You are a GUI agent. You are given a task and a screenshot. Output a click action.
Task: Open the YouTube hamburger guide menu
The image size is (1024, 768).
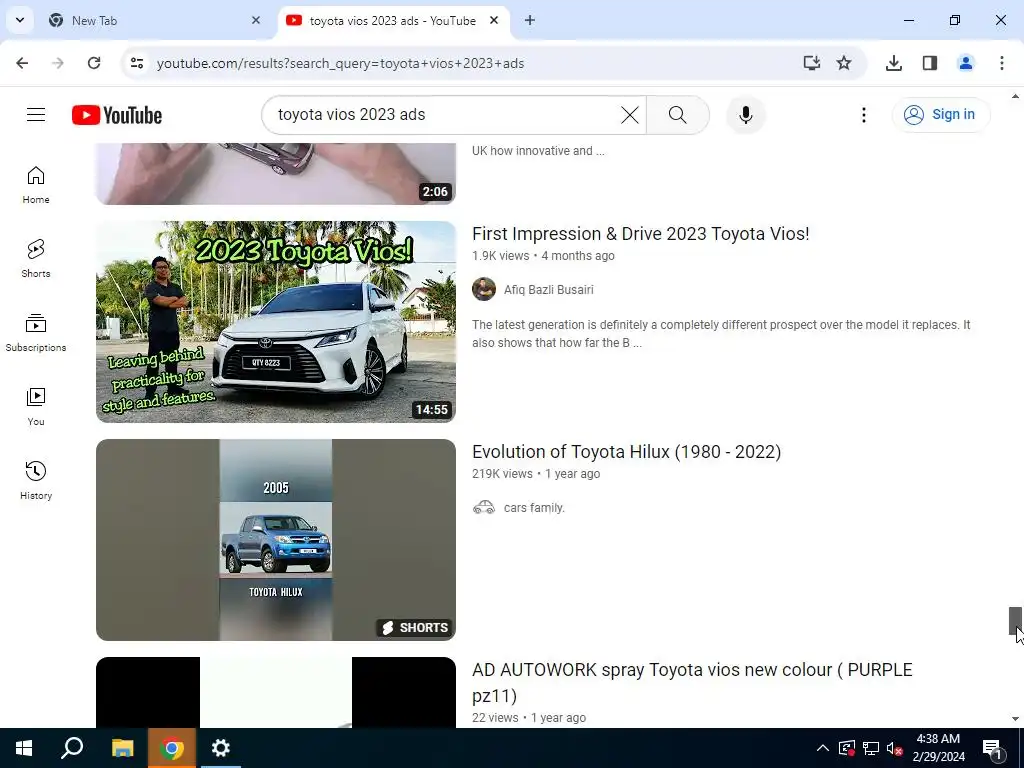click(36, 115)
